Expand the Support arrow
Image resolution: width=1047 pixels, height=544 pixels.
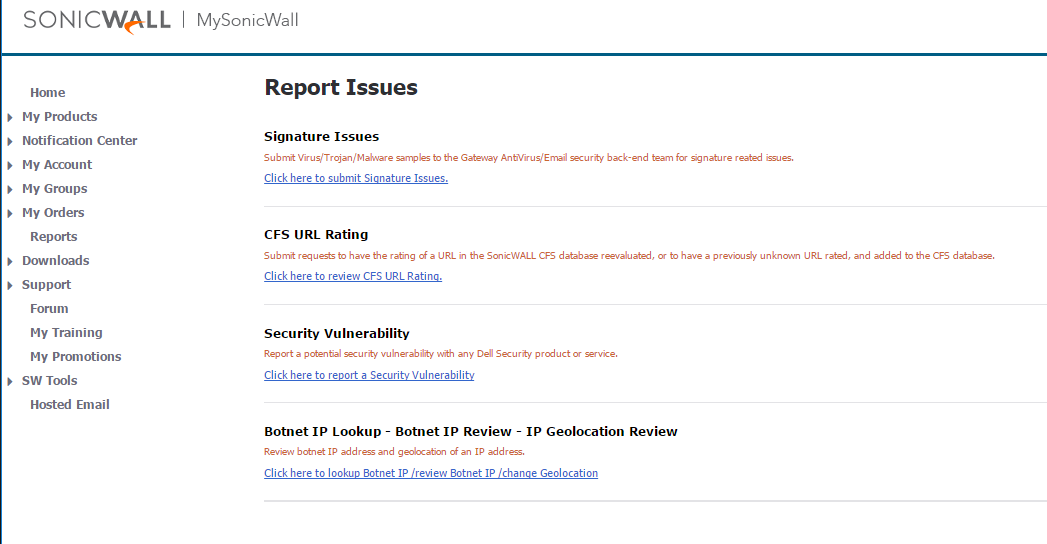pyautogui.click(x=10, y=285)
